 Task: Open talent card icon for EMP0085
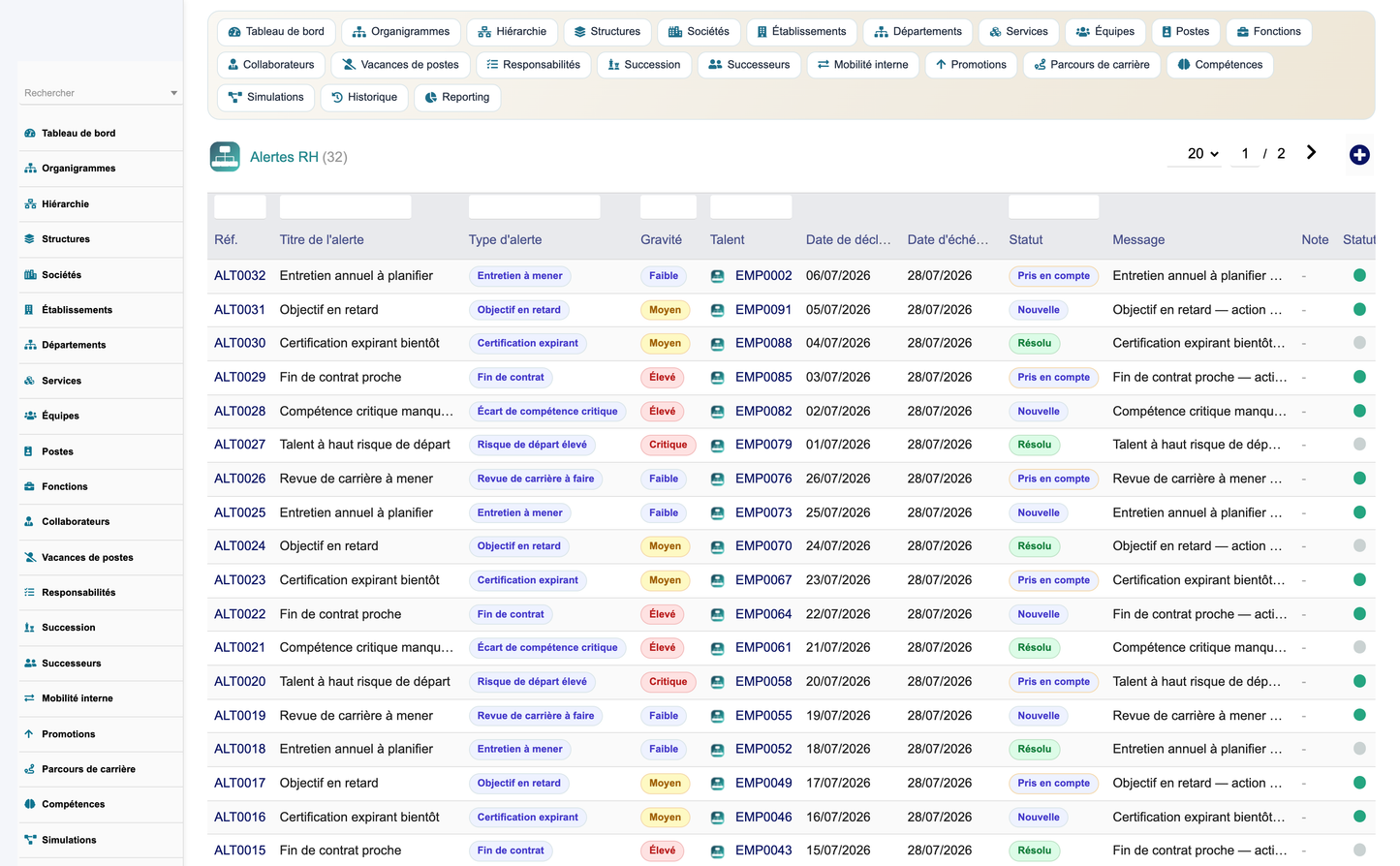pyautogui.click(x=718, y=378)
